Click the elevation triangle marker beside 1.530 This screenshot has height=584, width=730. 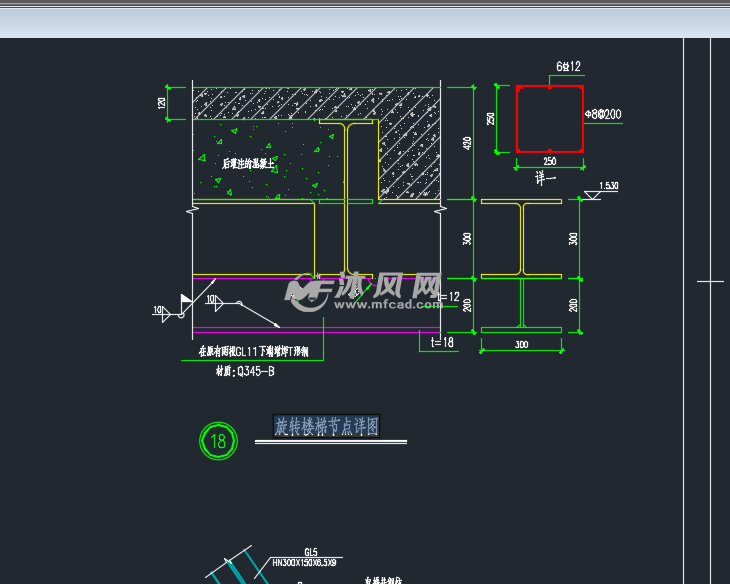(x=592, y=195)
